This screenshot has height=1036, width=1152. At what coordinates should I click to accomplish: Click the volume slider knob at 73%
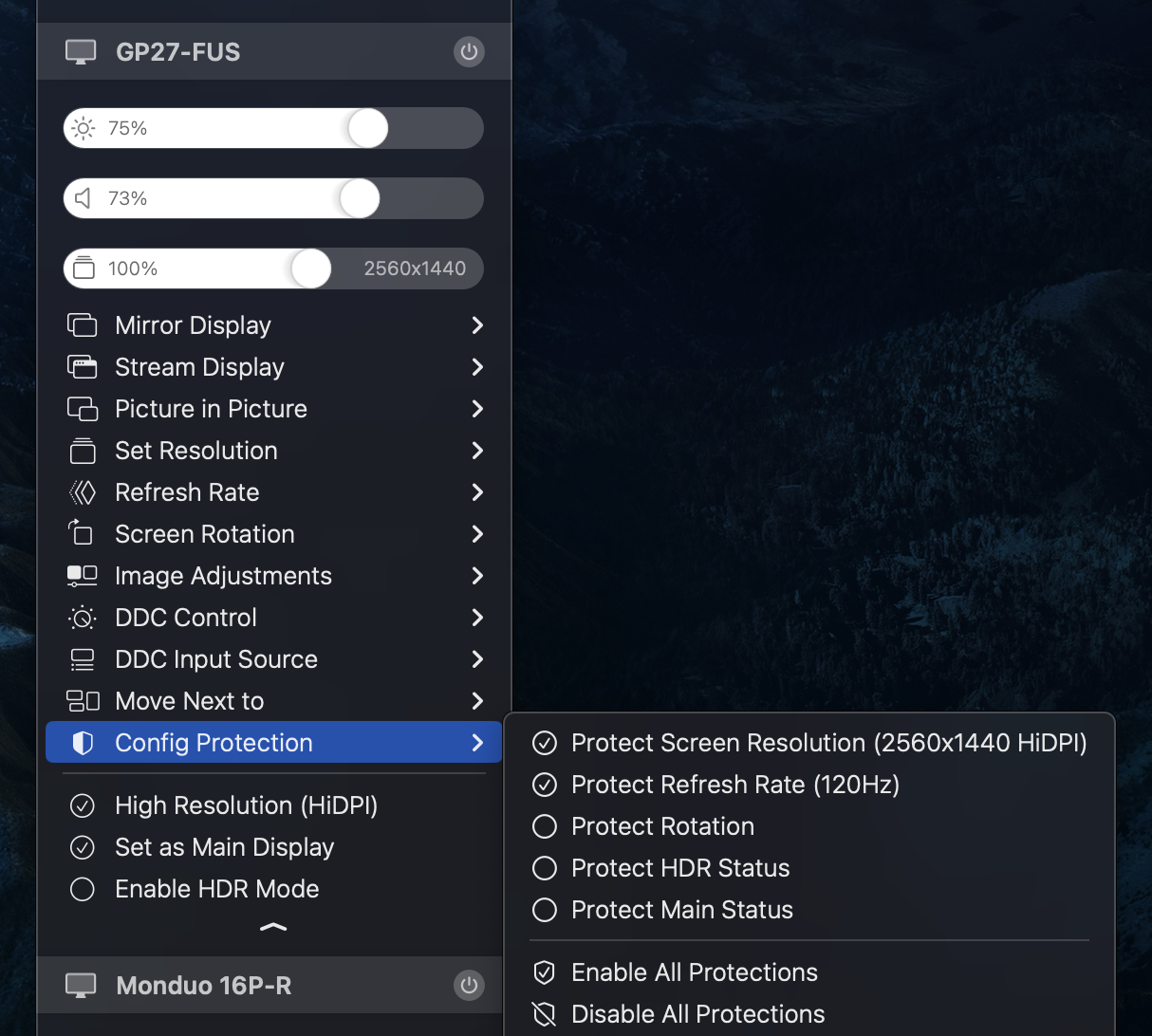360,198
